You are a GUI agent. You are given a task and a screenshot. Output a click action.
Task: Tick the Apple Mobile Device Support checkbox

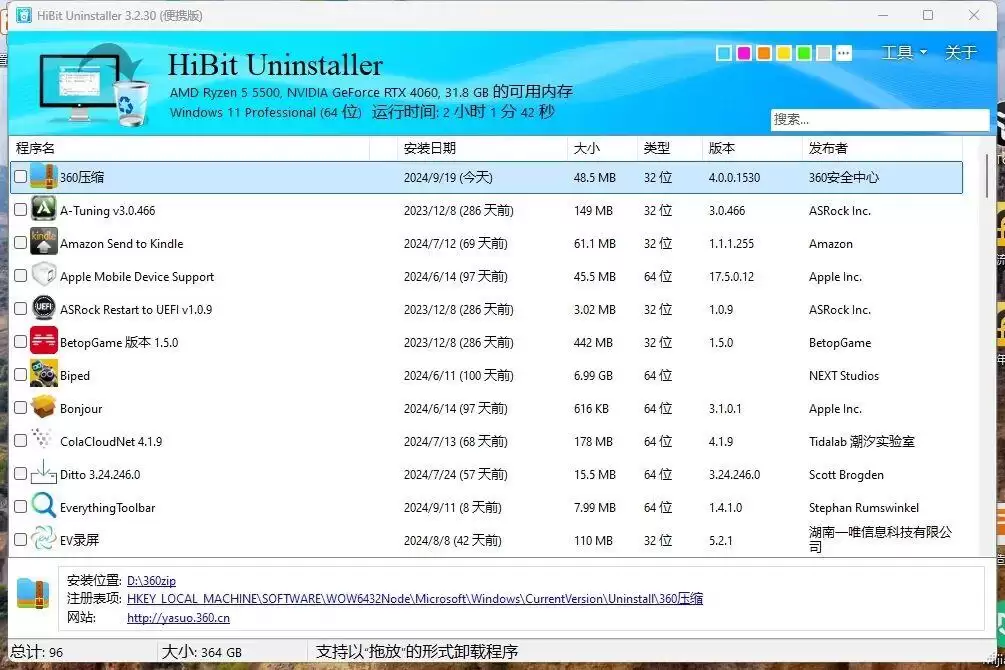coord(21,276)
